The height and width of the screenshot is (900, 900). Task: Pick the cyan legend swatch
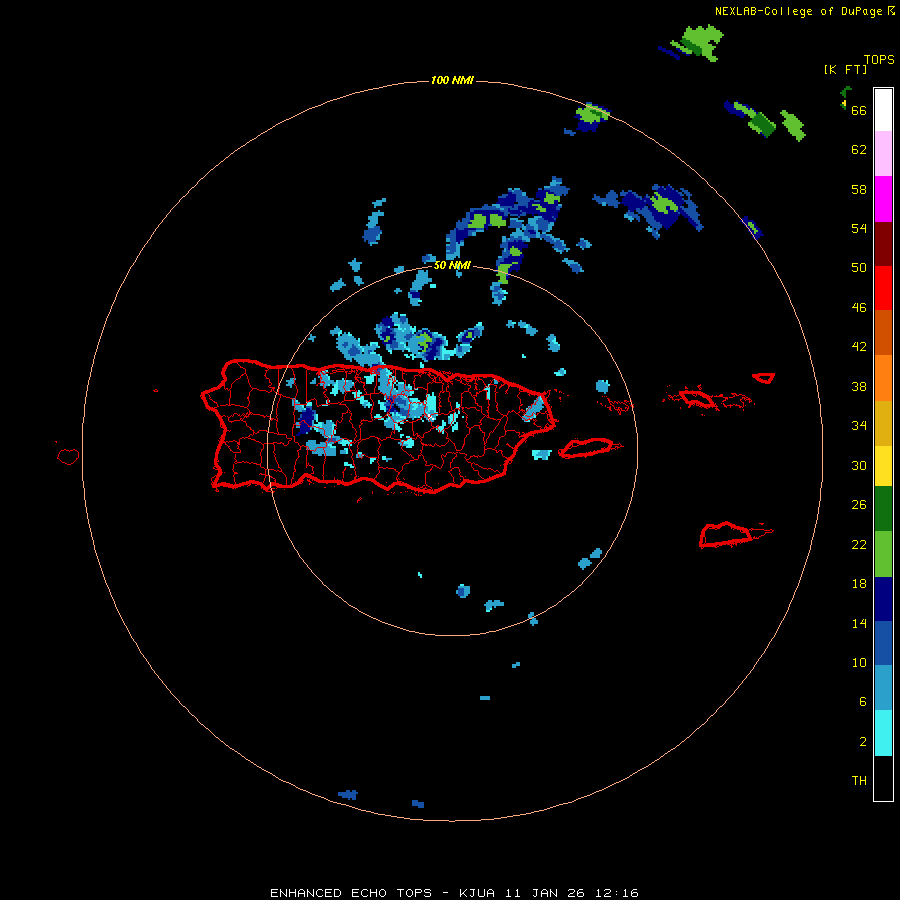(x=883, y=733)
